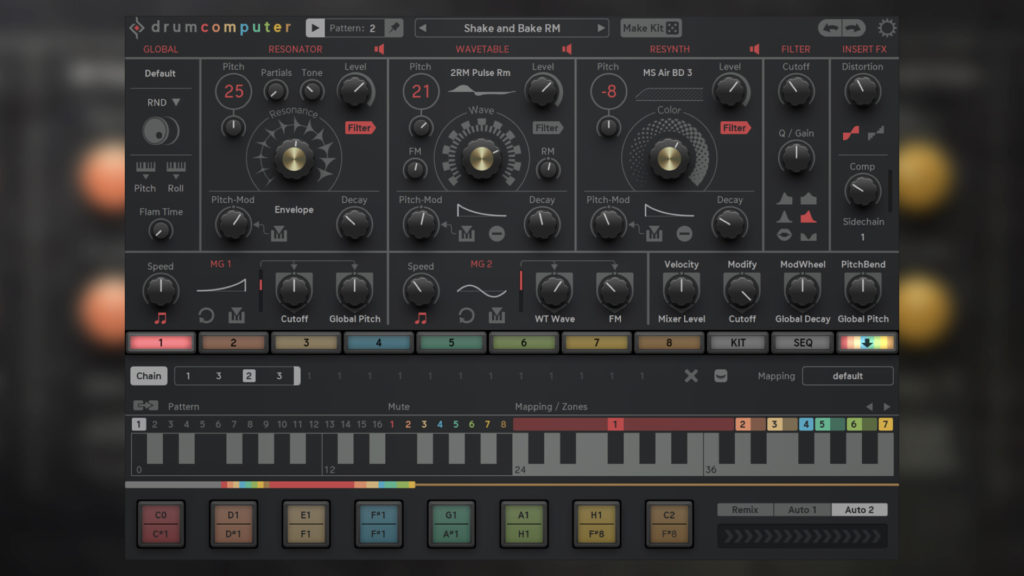Viewport: 1024px width, 576px height.
Task: Click the icon right of the chain X
Action: tap(720, 376)
